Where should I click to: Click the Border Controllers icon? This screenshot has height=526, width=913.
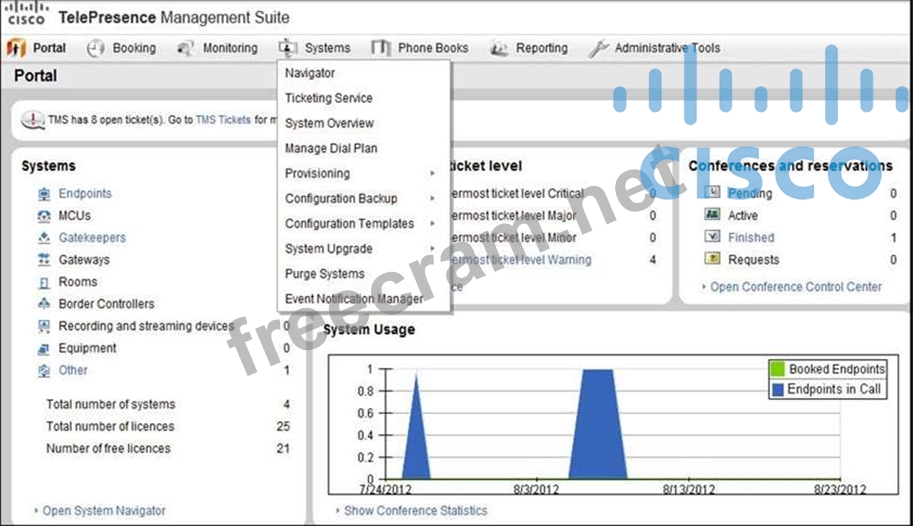[43, 304]
